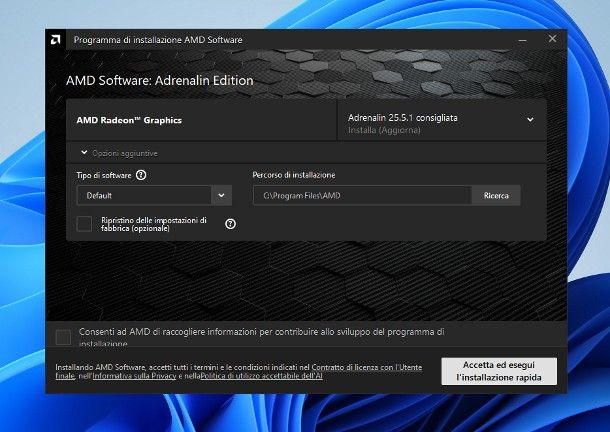Click the installation path field C:\Program Files\AMD
This screenshot has width=610, height=432.
[362, 195]
